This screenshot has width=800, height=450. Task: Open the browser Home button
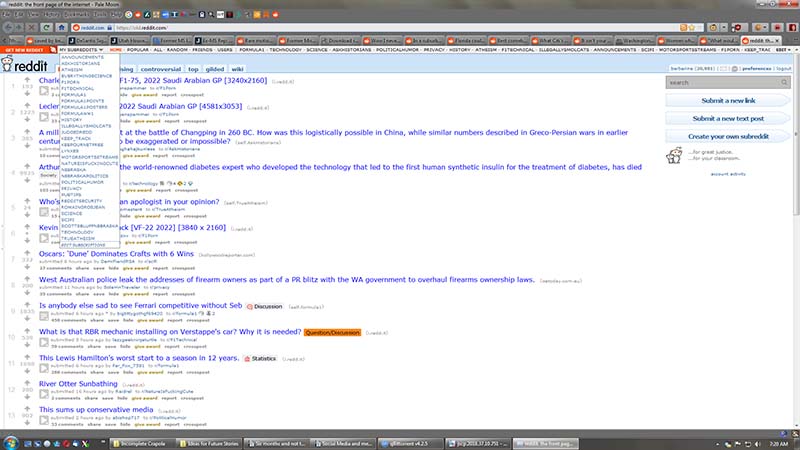coord(62,28)
